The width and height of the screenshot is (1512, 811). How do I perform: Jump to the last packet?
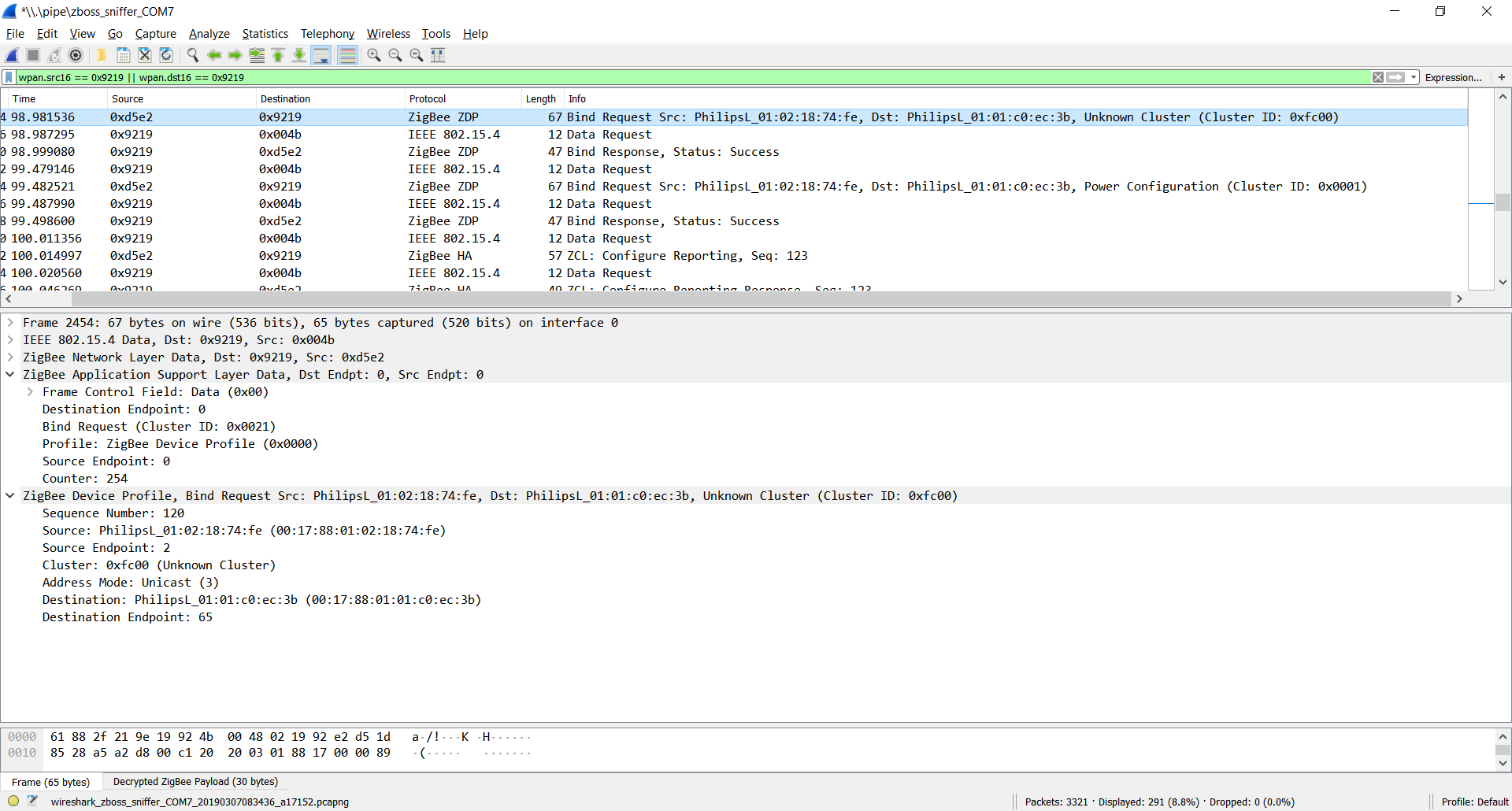299,55
